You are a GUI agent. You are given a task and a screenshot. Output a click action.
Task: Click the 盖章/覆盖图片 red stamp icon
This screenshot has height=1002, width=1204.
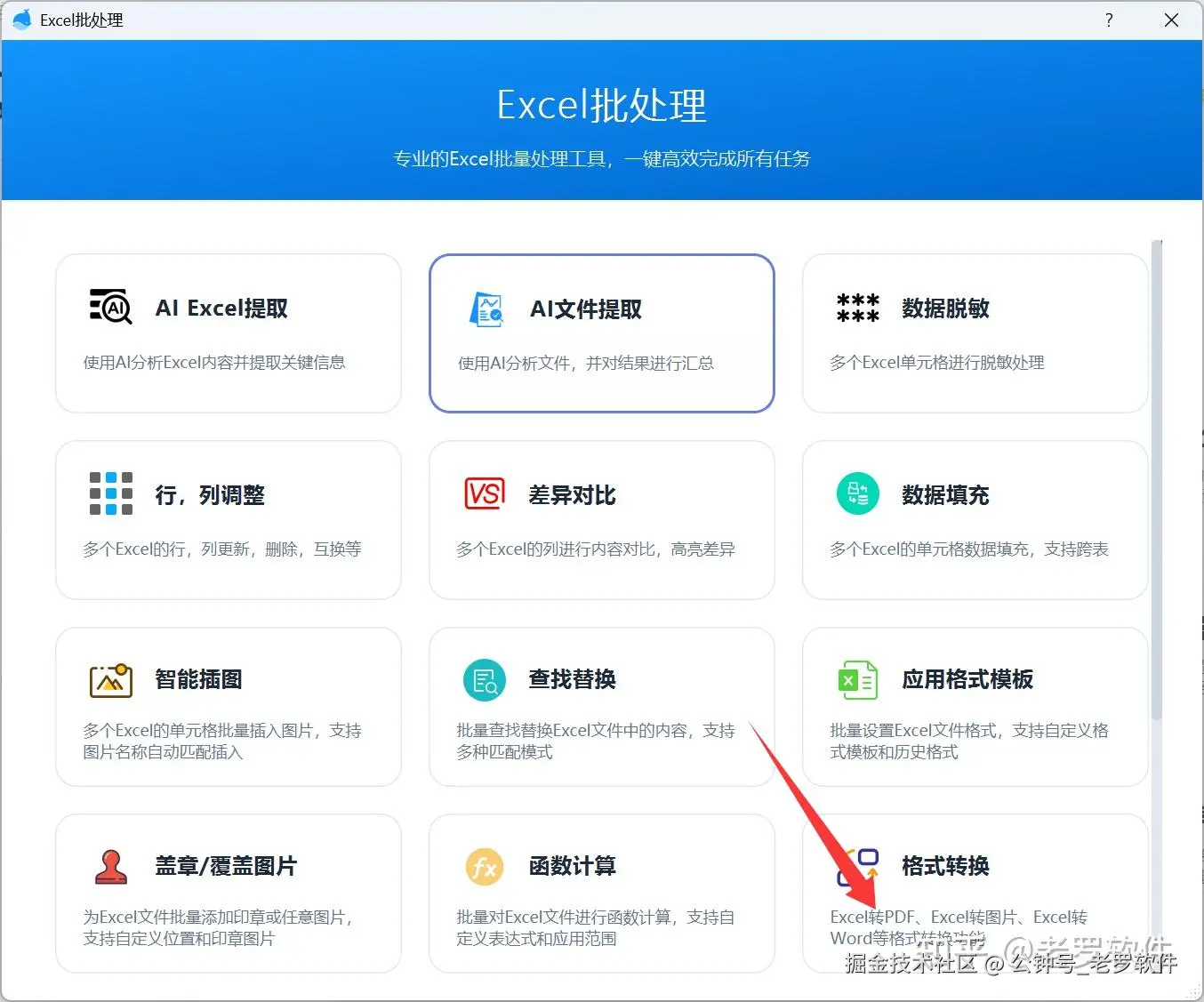click(x=110, y=867)
